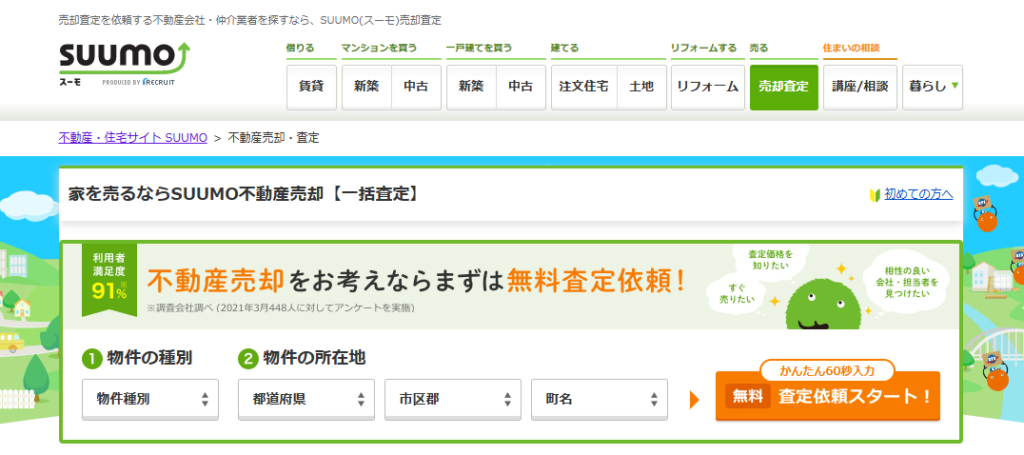Screen dimensions: 1024x455
Task: Select 新築 under 一戸建てを買う
Action: 471,87
